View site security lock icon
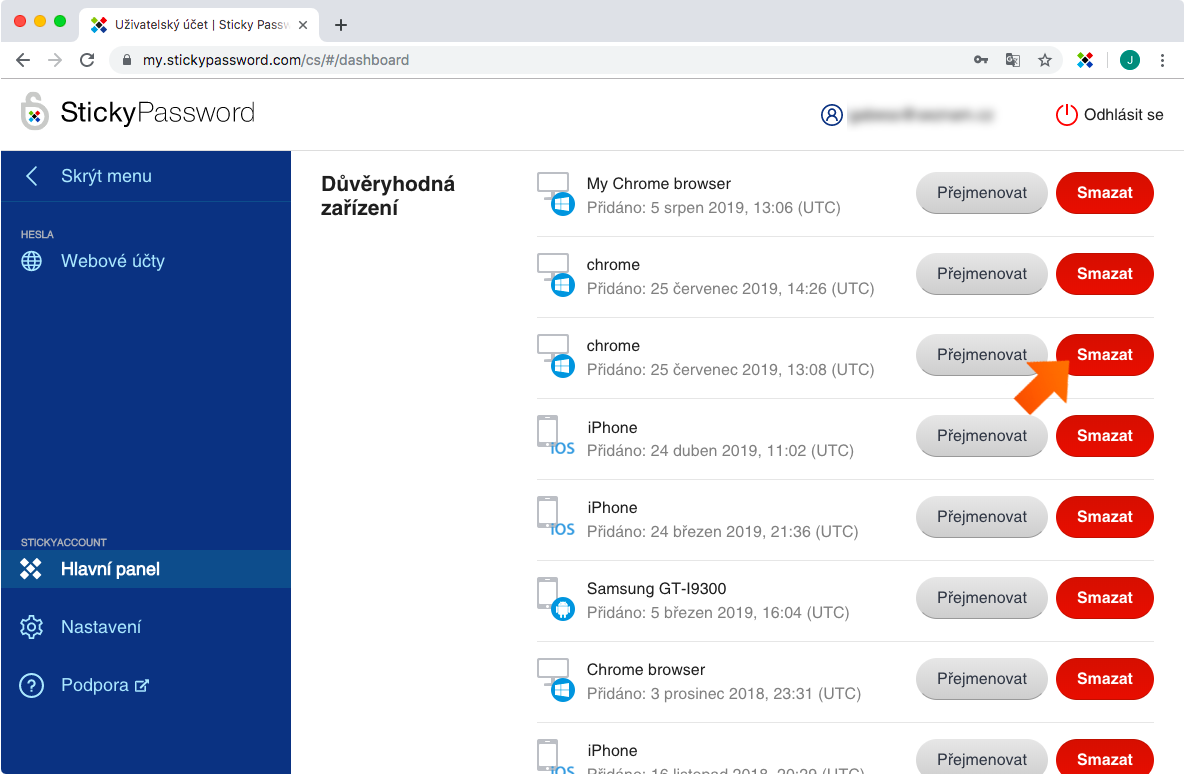1184x775 pixels. coord(127,60)
